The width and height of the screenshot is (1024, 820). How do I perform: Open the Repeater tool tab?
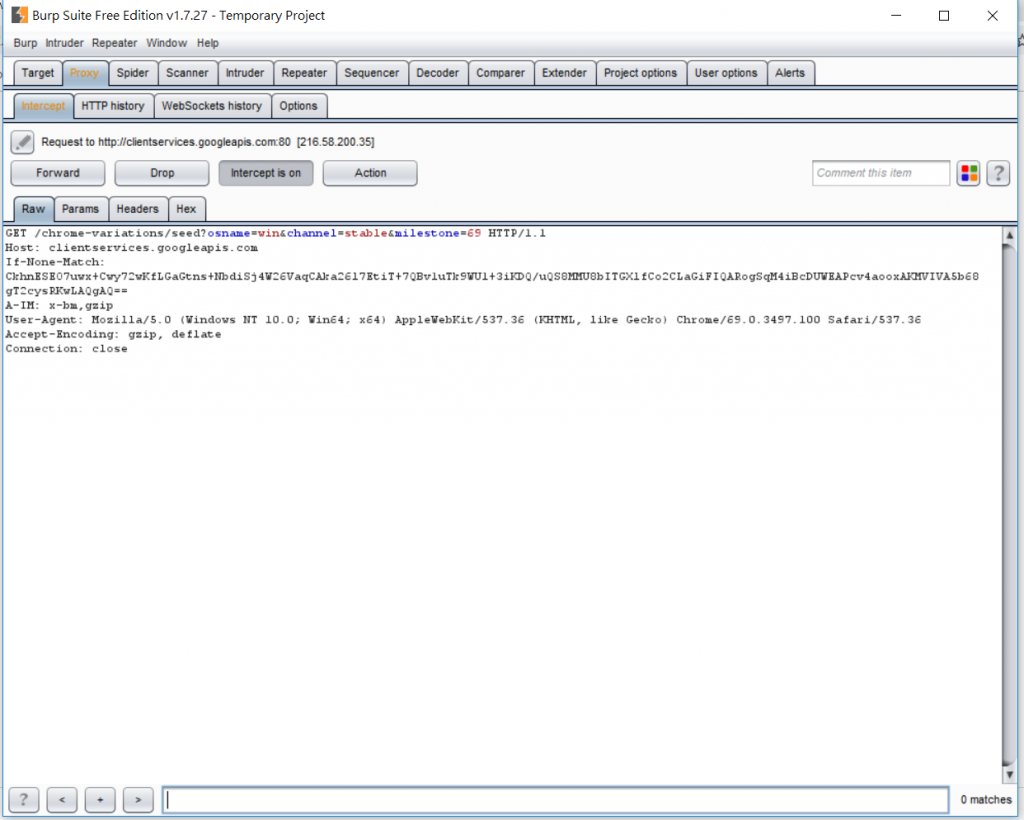click(304, 73)
